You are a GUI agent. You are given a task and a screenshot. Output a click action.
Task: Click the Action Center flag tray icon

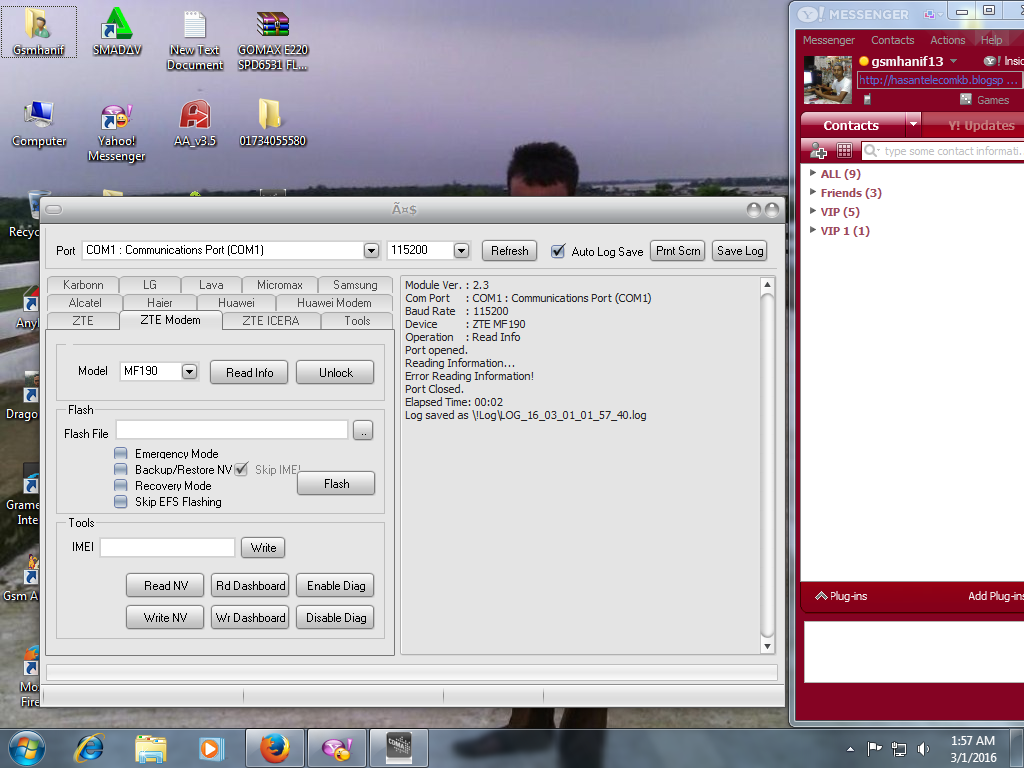click(x=874, y=748)
